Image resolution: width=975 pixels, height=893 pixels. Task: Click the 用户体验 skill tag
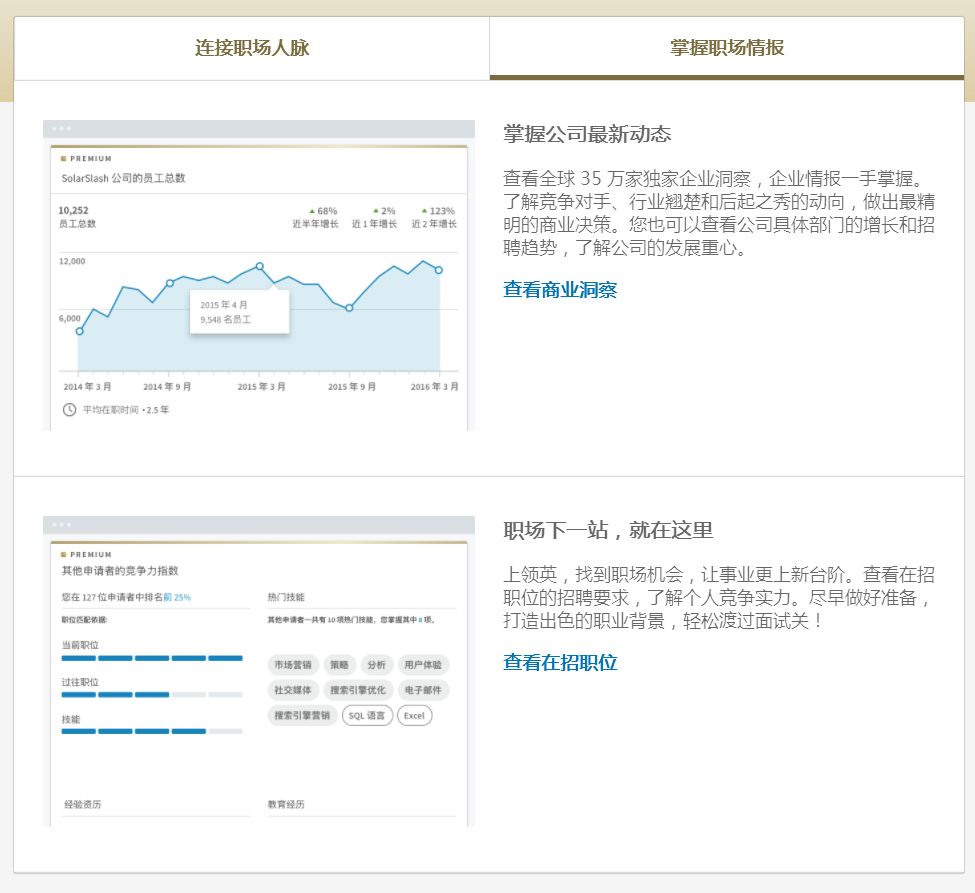(423, 665)
